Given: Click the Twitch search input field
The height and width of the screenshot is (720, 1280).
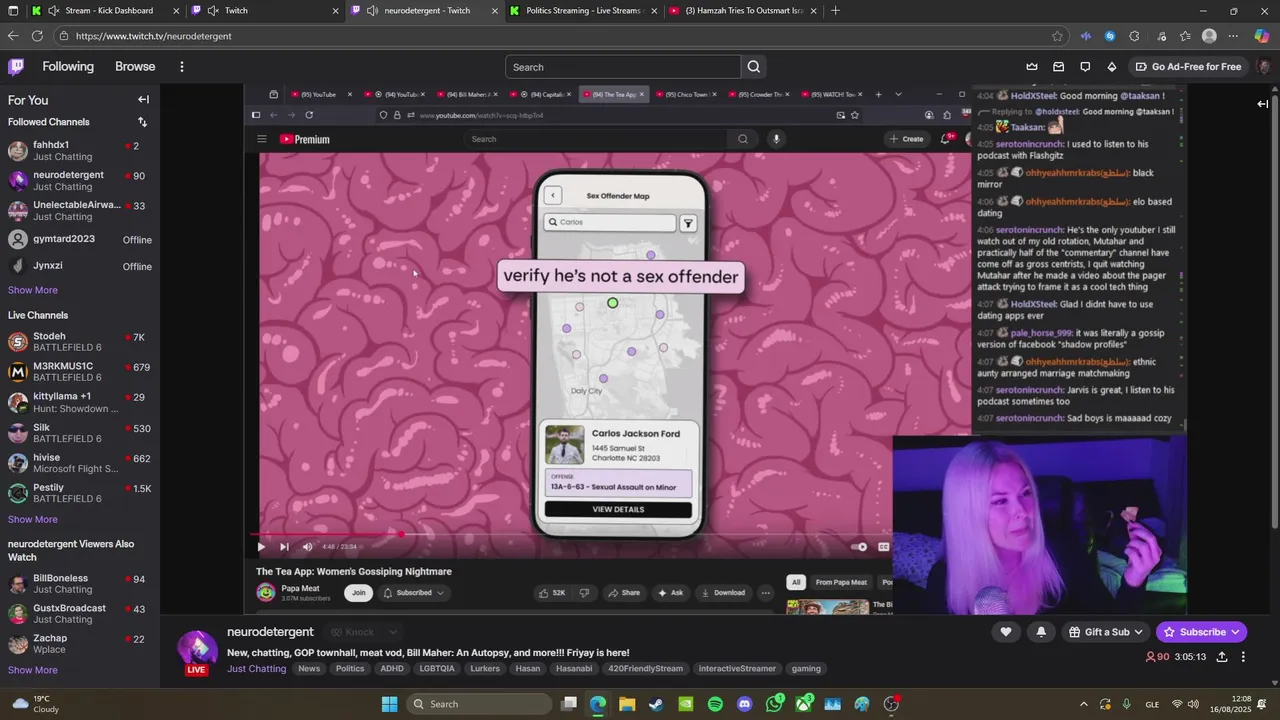Looking at the screenshot, I should point(623,67).
